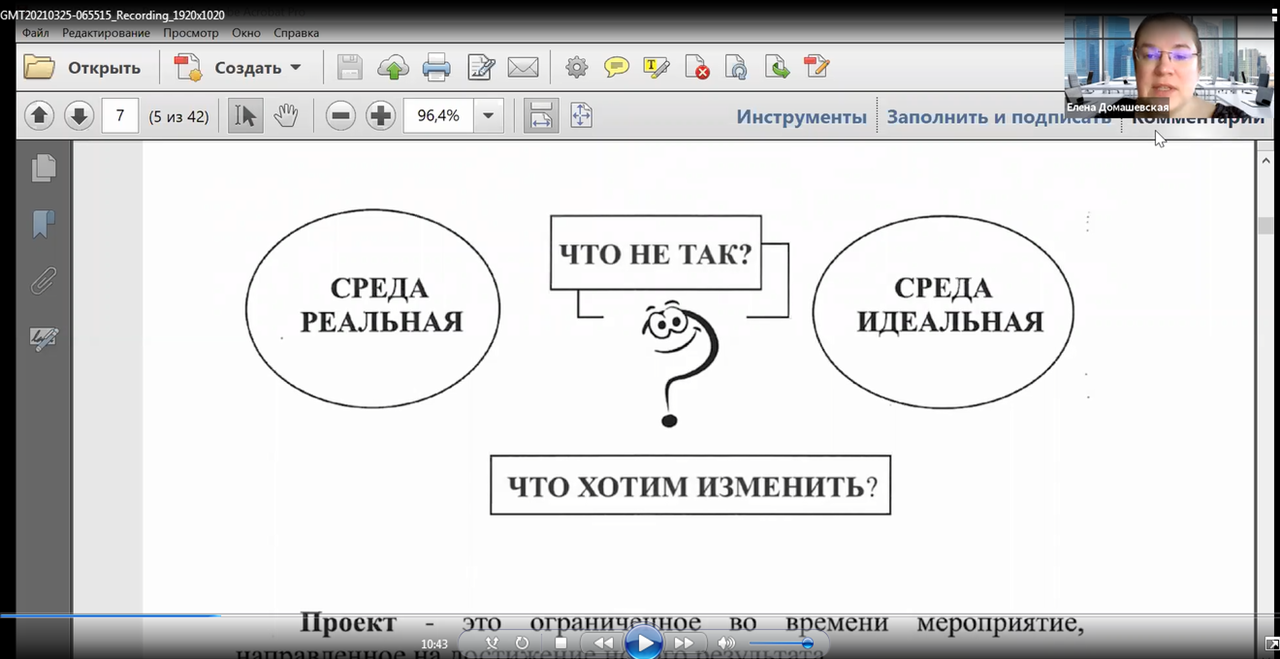Zoom in with the plus button

[x=381, y=116]
